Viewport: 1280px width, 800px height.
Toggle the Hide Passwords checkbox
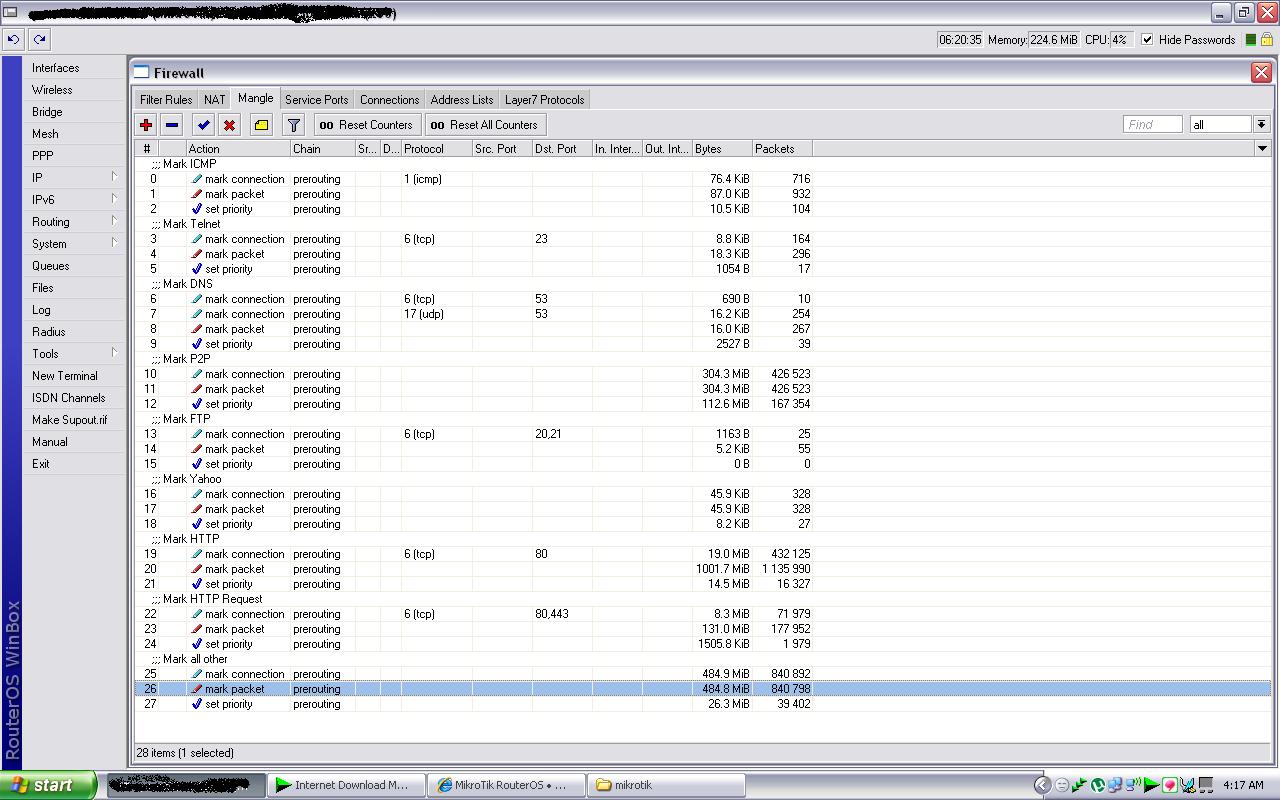pyautogui.click(x=1147, y=40)
